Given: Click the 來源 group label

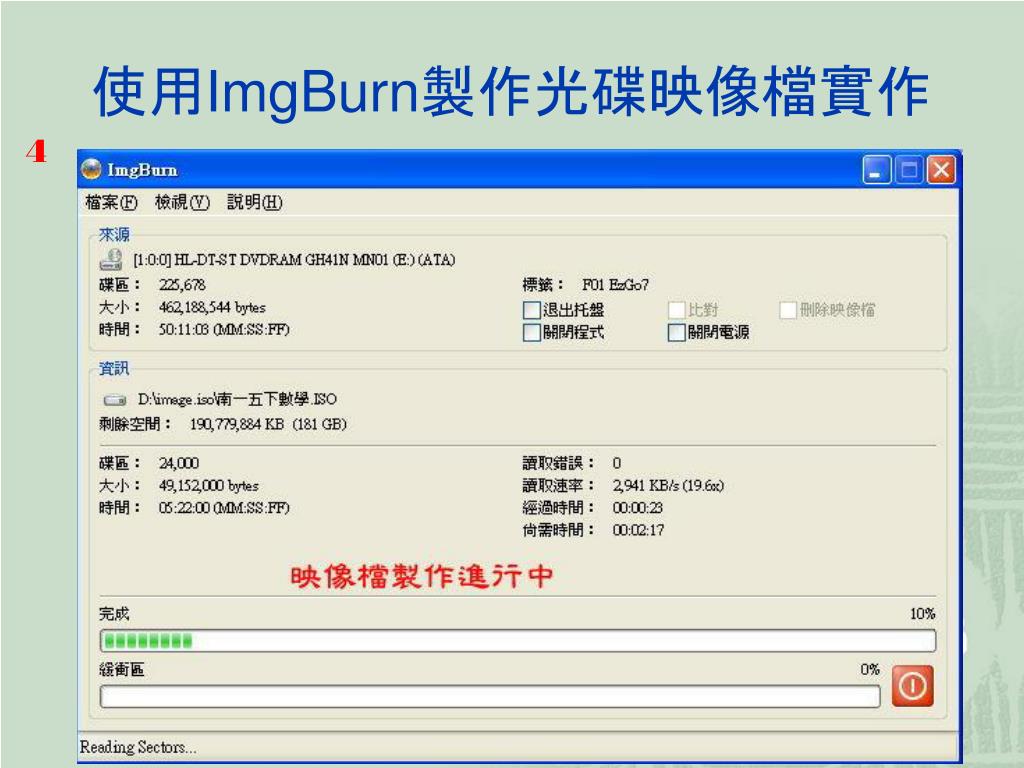Looking at the screenshot, I should pyautogui.click(x=114, y=234).
